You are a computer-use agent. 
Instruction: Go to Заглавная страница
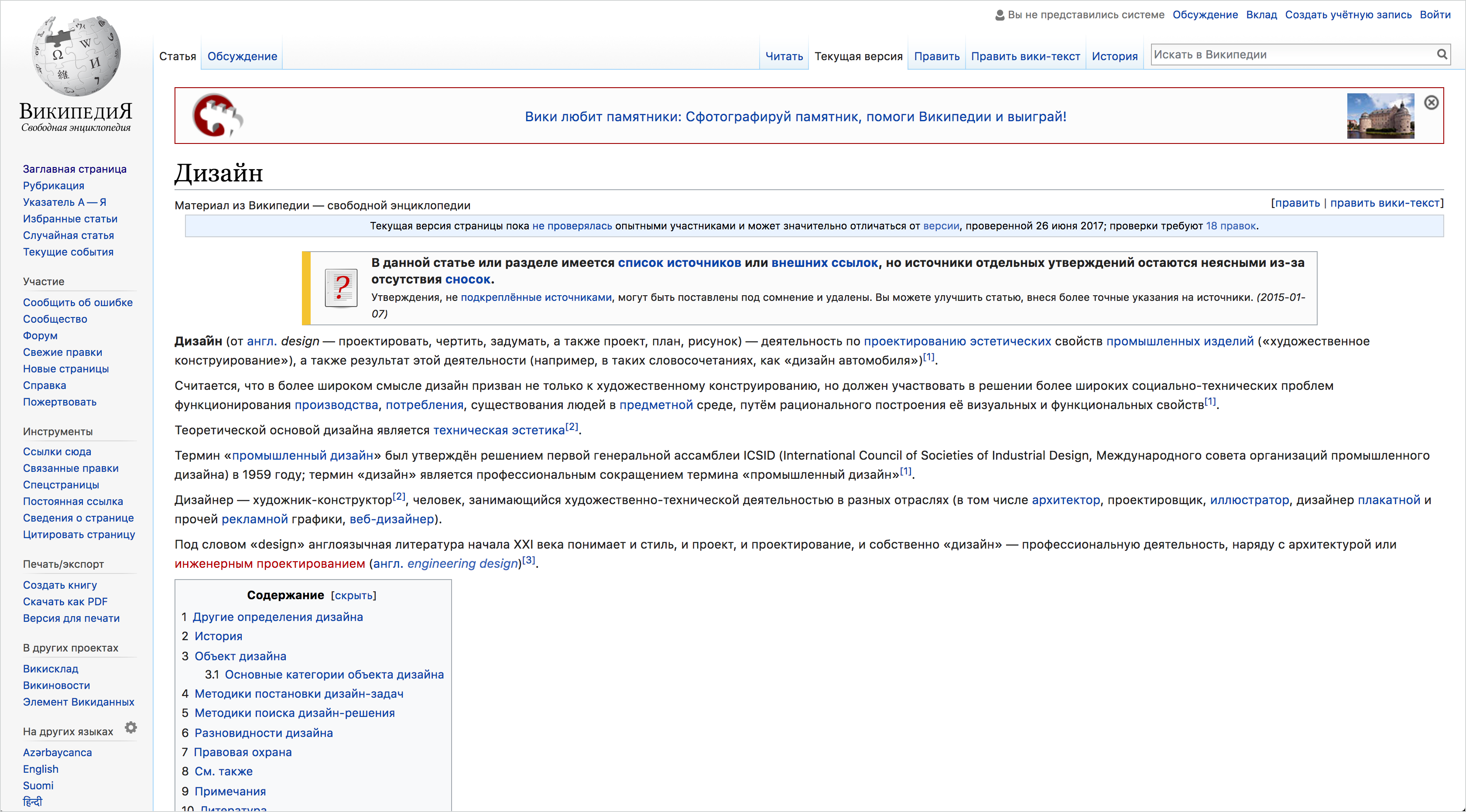[x=75, y=169]
